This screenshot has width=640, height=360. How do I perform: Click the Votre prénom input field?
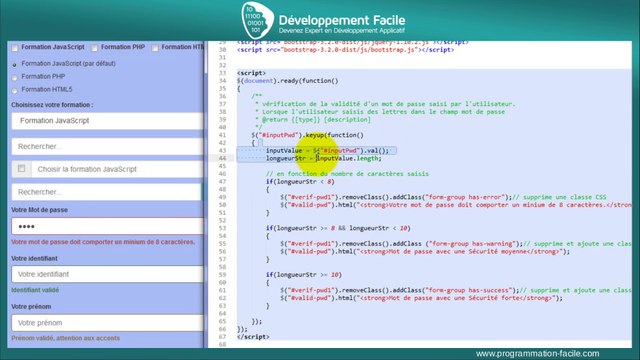point(107,323)
